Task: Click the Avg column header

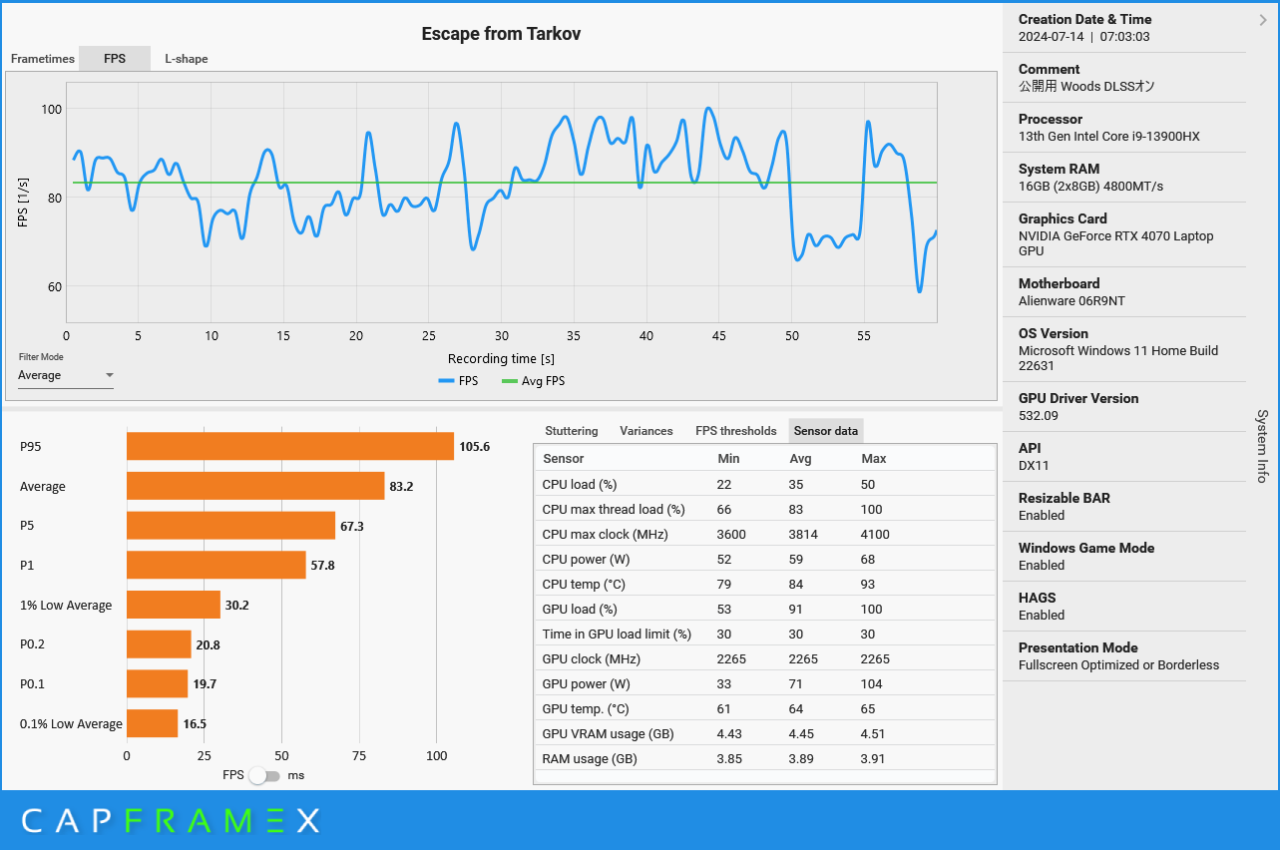Action: pyautogui.click(x=800, y=458)
